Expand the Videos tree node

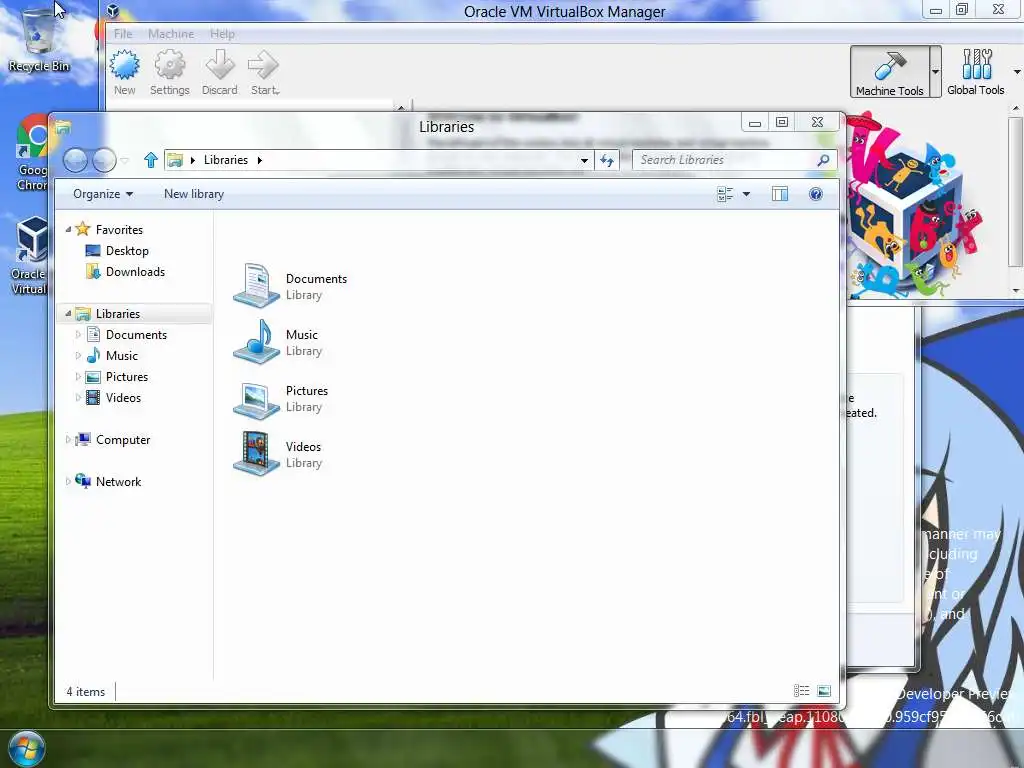tap(78, 398)
